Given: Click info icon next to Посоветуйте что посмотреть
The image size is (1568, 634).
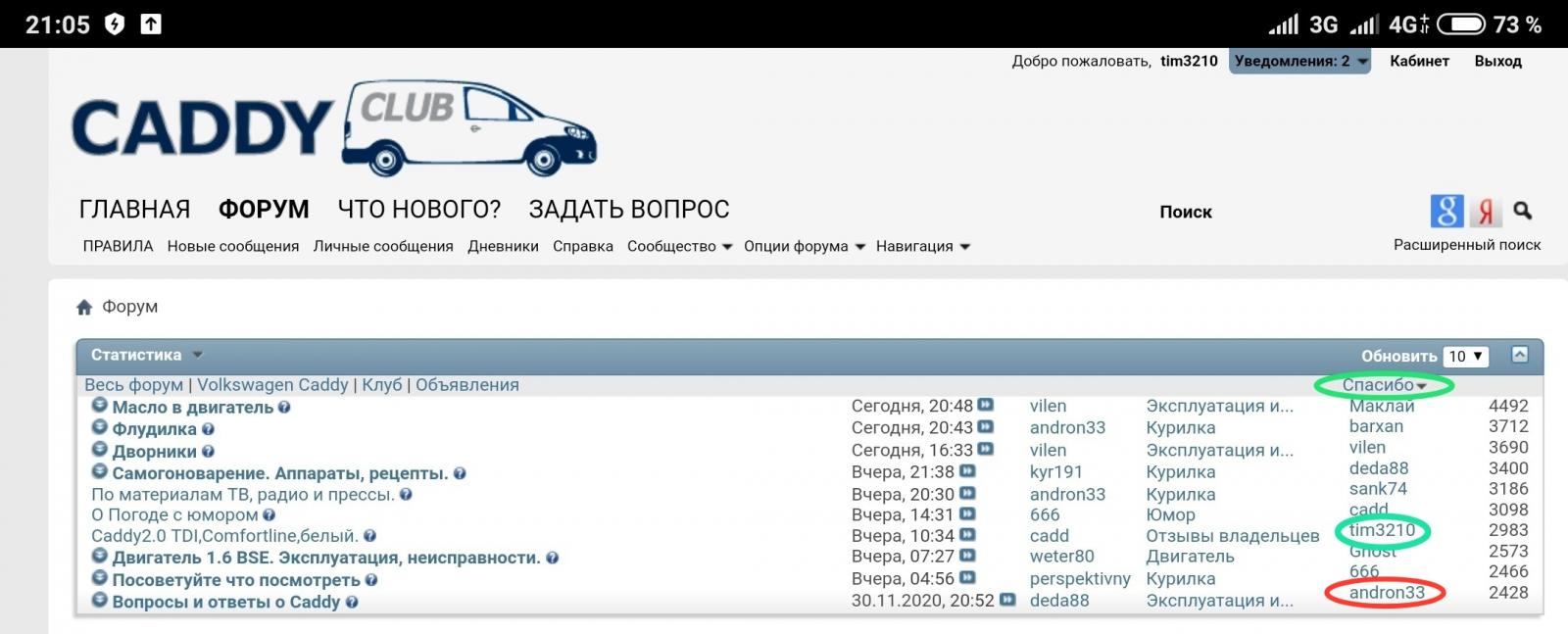Looking at the screenshot, I should click(371, 580).
